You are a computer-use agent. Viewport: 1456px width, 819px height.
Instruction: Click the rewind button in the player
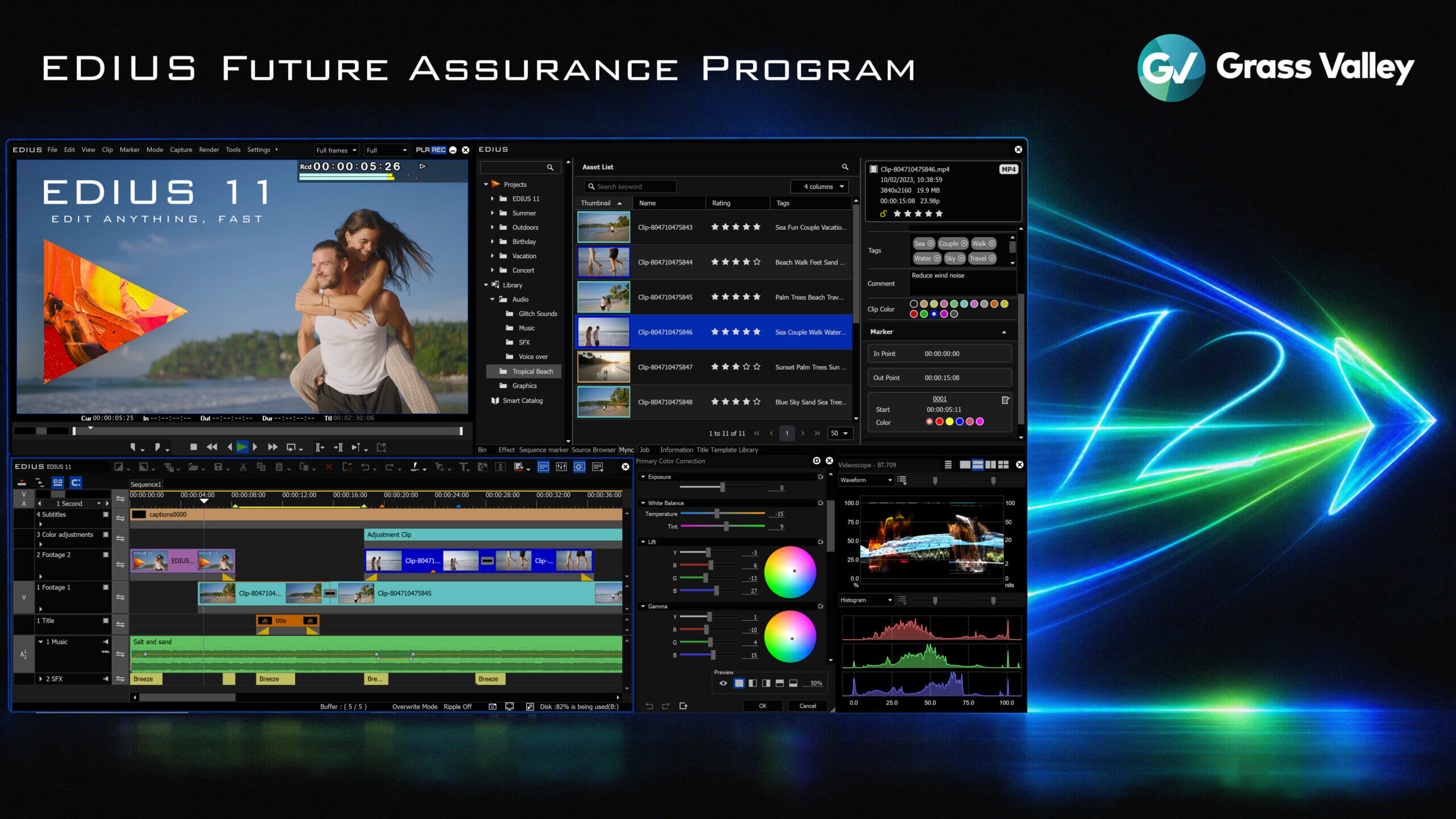point(212,447)
